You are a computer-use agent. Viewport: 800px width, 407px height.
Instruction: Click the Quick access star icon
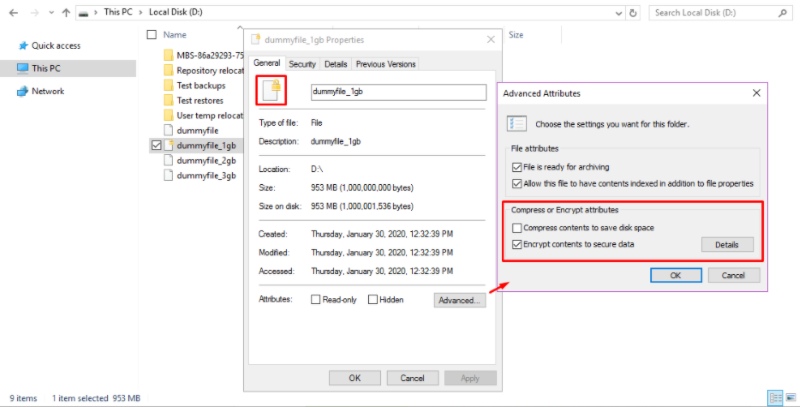22,46
